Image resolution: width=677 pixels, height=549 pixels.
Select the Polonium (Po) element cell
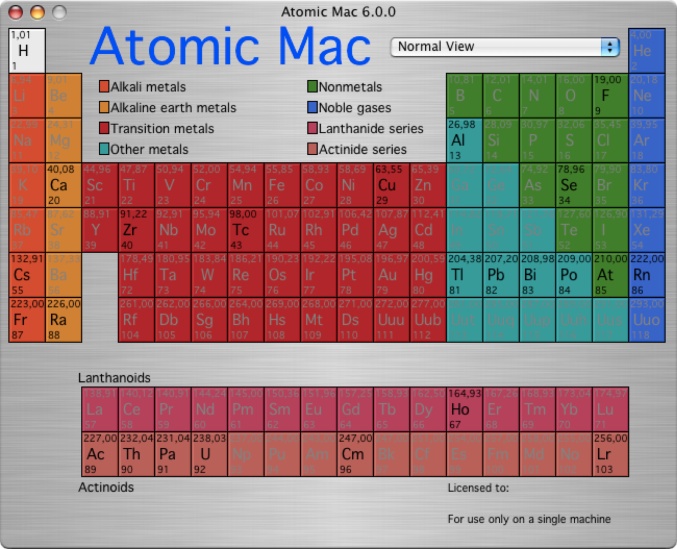click(574, 275)
